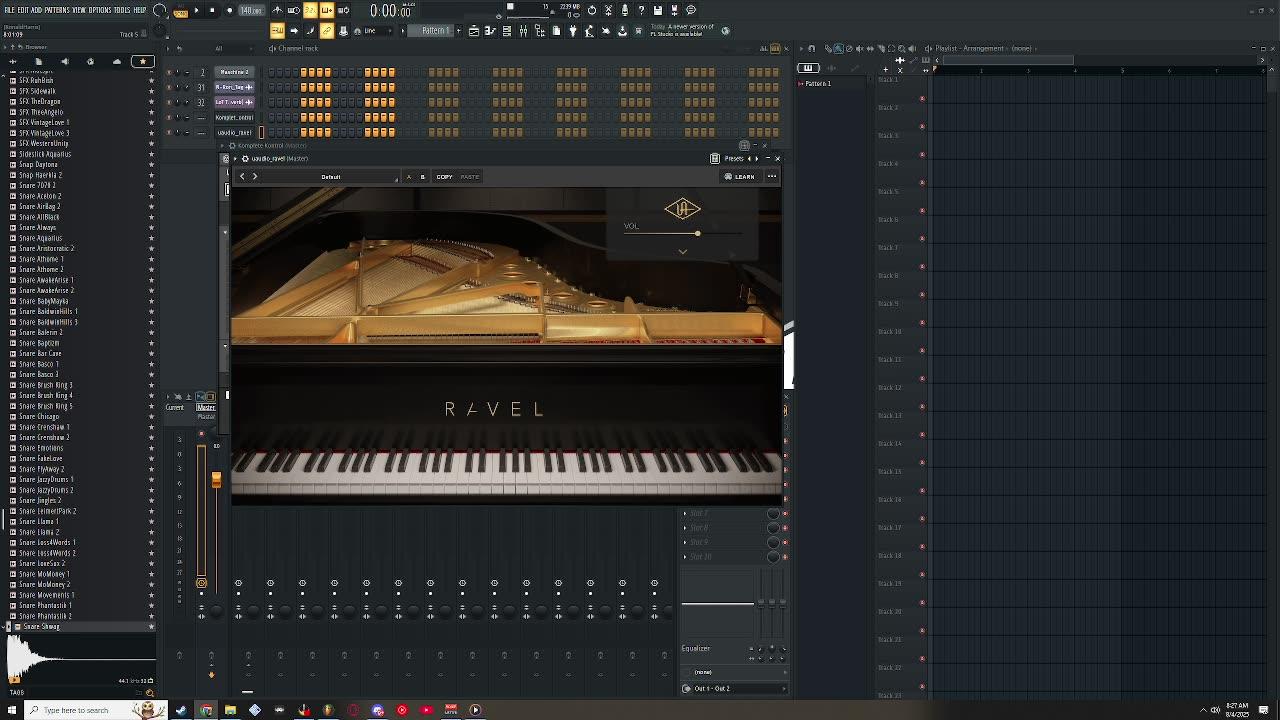1280x720 pixels.
Task: Open the mixer output Out 1 - Out 2 dropdown
Action: 734,688
